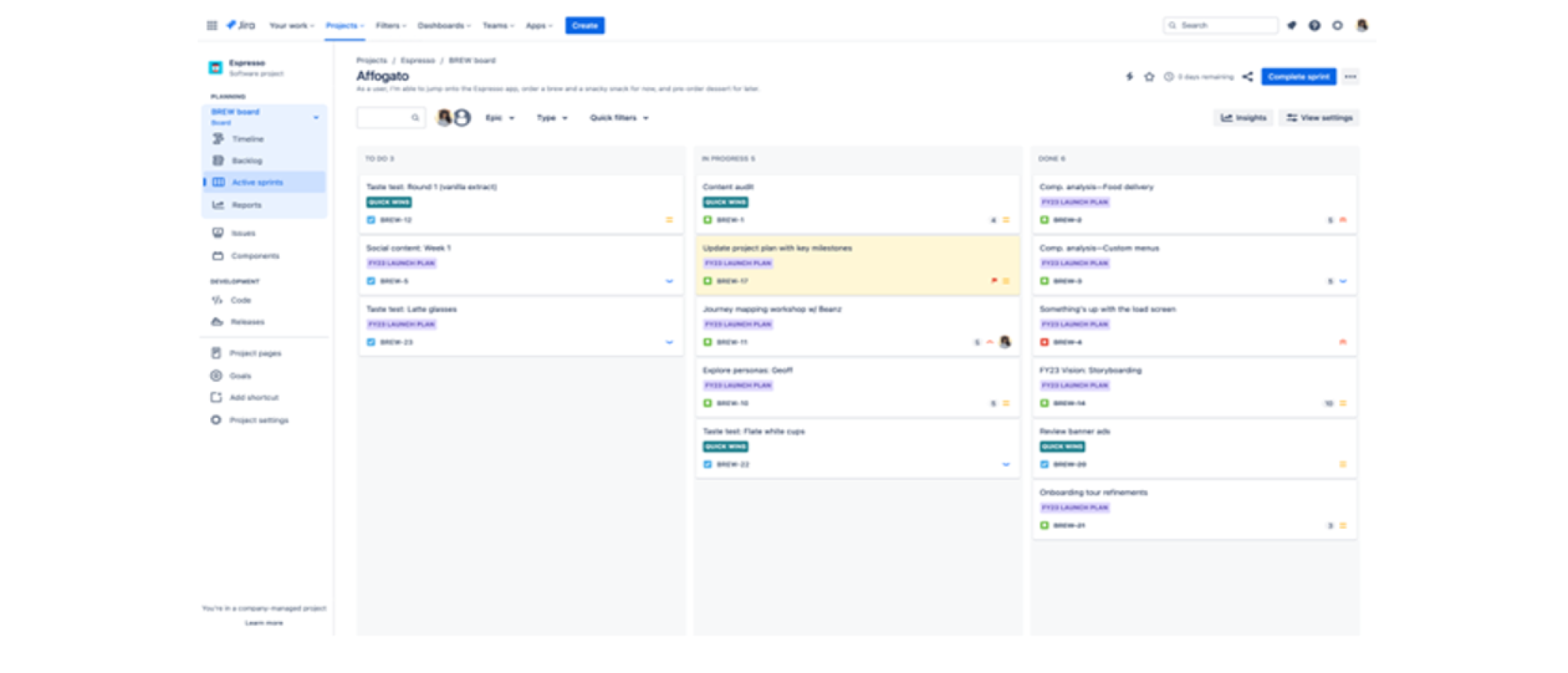1568x673 pixels.
Task: Select Active sprints in the sidebar
Action: click(264, 182)
